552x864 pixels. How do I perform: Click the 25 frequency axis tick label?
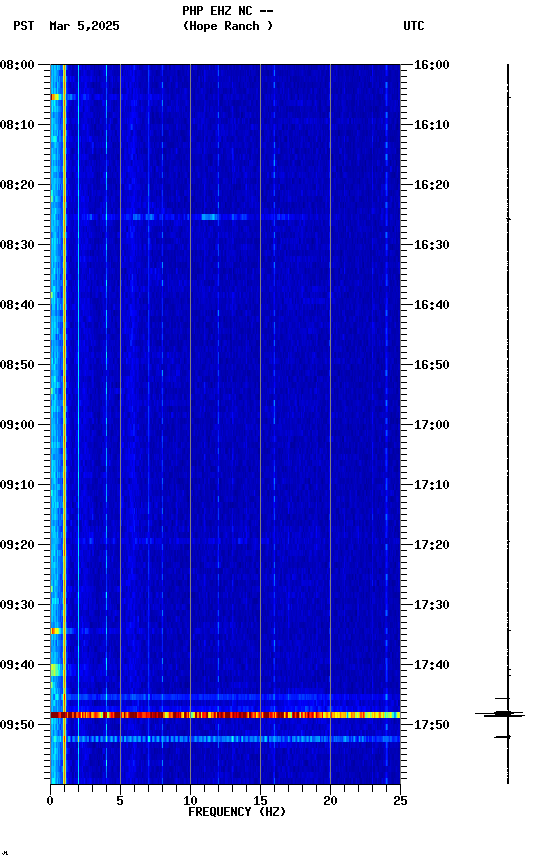(x=400, y=801)
